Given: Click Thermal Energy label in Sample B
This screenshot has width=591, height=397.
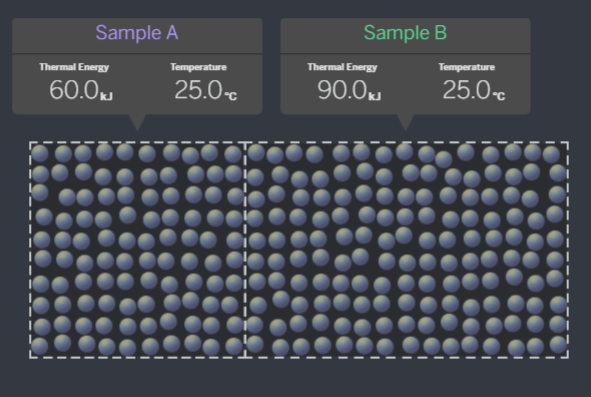Looking at the screenshot, I should [342, 67].
